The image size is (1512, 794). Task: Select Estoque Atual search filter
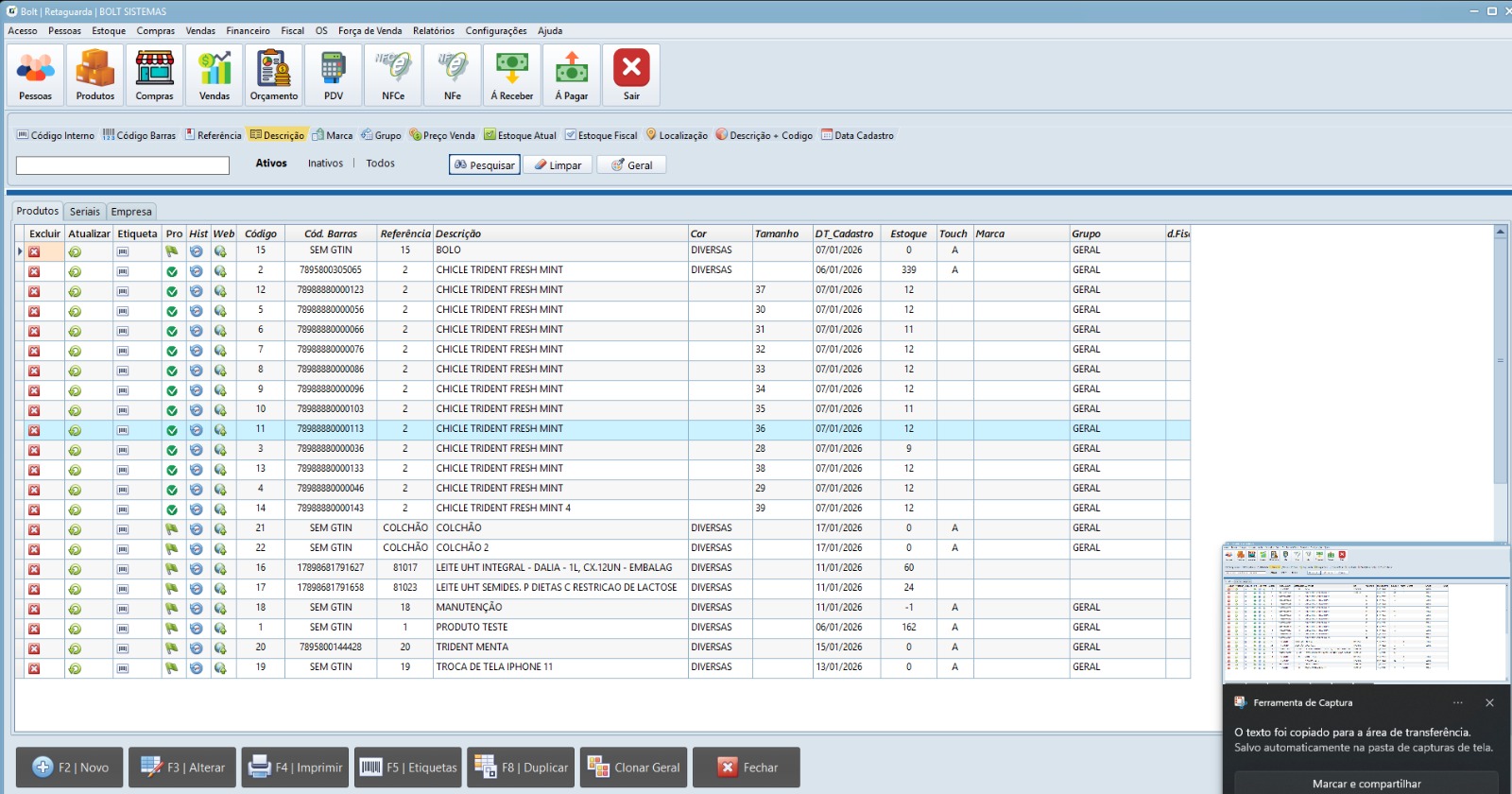pos(520,135)
